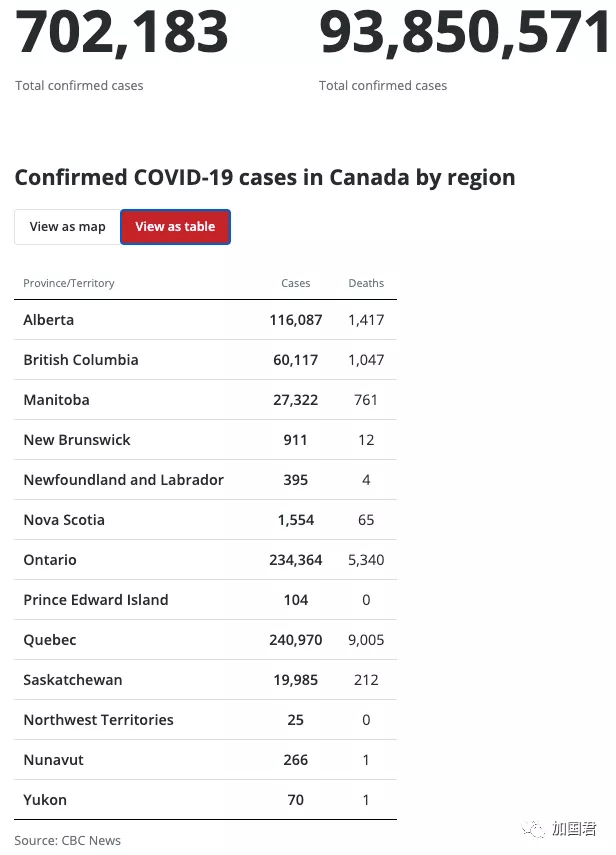
Task: Click the Source: CBC News text
Action: 68,840
